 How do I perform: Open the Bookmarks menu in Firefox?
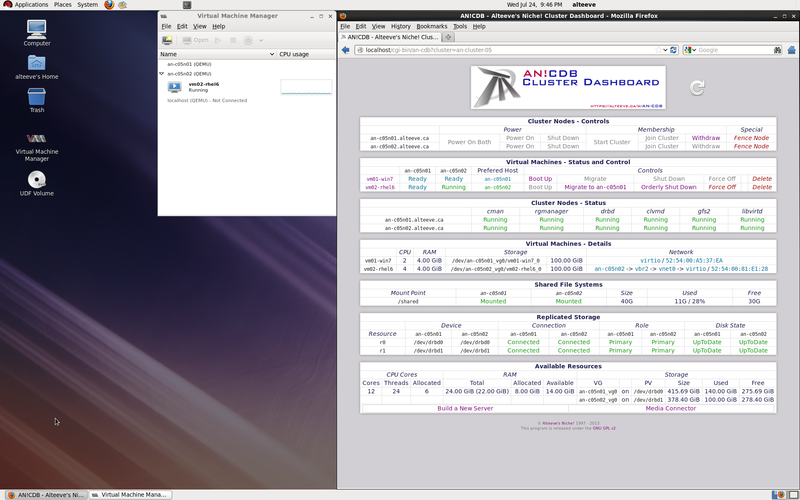coord(431,26)
